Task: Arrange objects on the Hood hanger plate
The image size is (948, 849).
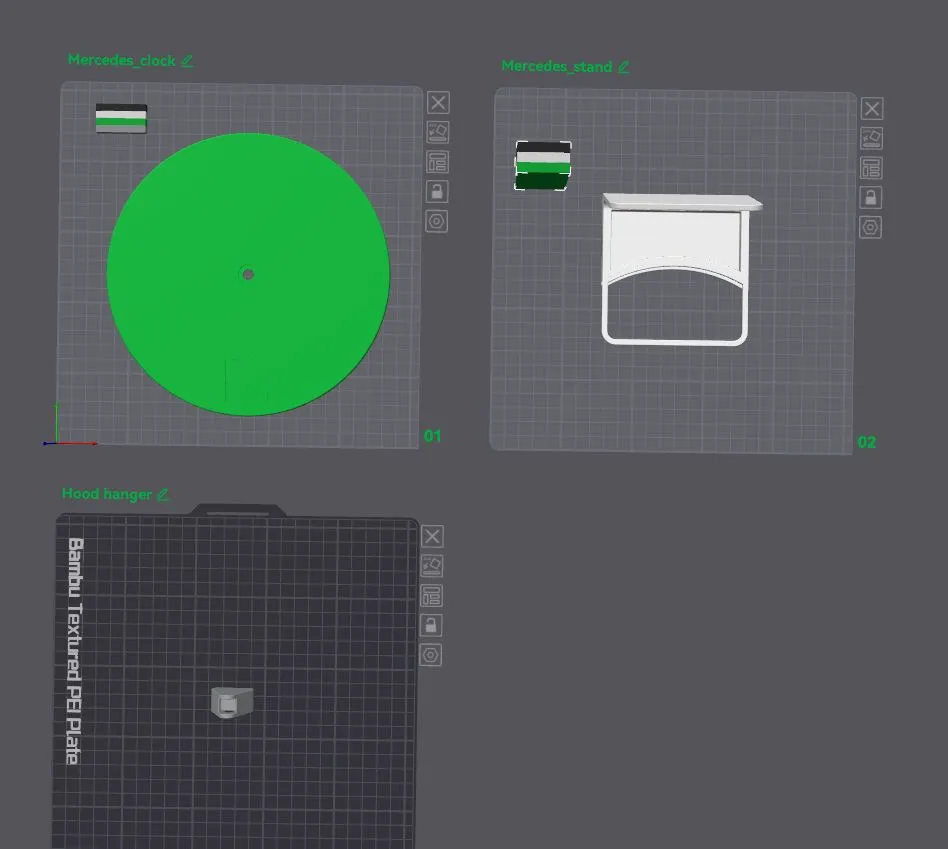Action: 432,596
